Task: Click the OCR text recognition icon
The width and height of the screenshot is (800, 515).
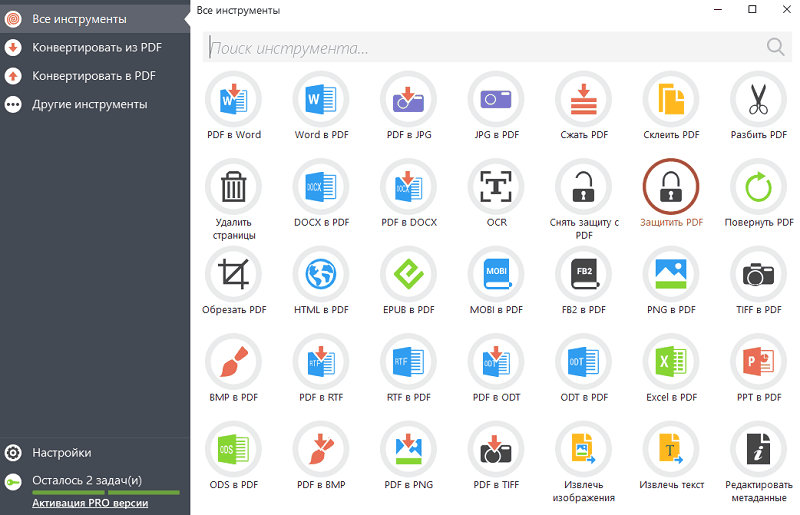Action: (496, 186)
